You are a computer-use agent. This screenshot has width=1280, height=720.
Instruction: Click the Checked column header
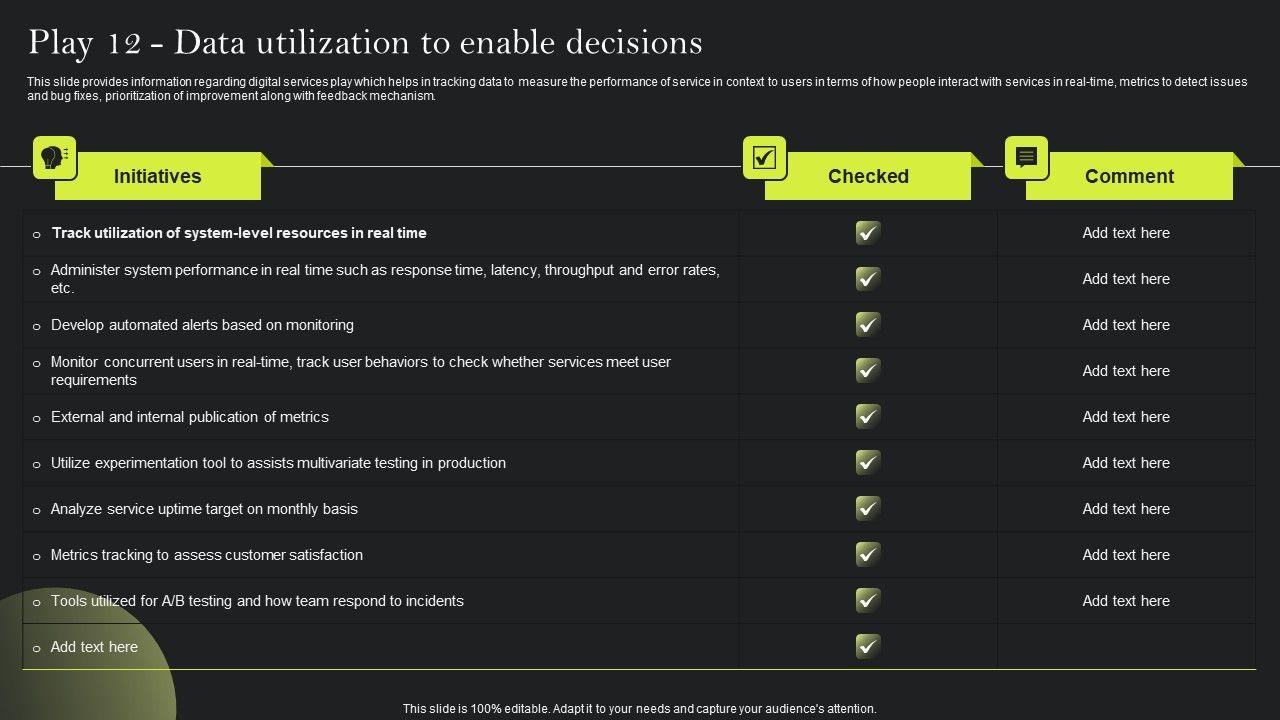click(x=868, y=177)
